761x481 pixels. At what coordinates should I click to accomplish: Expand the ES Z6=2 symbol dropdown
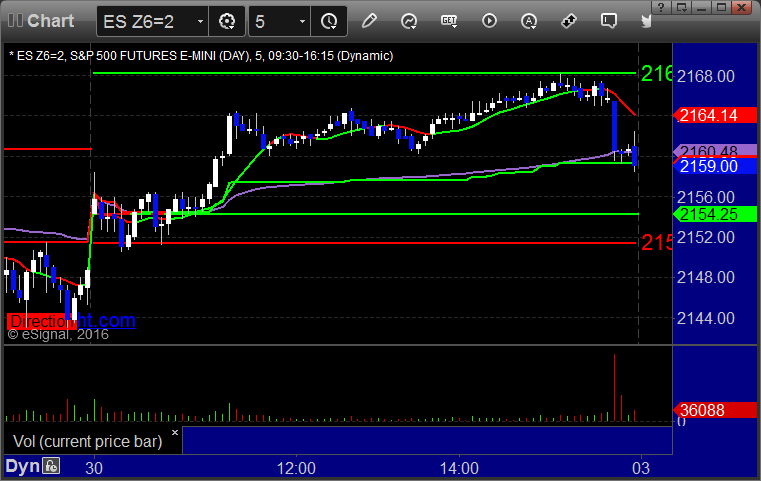(x=200, y=21)
